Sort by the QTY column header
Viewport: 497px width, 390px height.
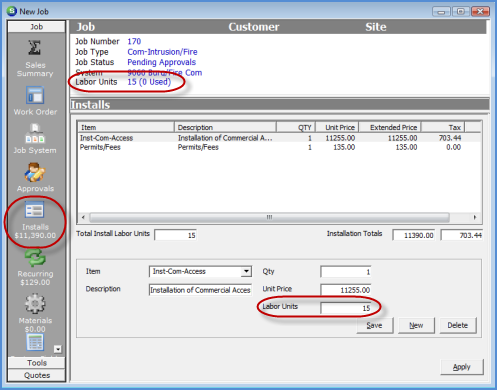[x=296, y=127]
